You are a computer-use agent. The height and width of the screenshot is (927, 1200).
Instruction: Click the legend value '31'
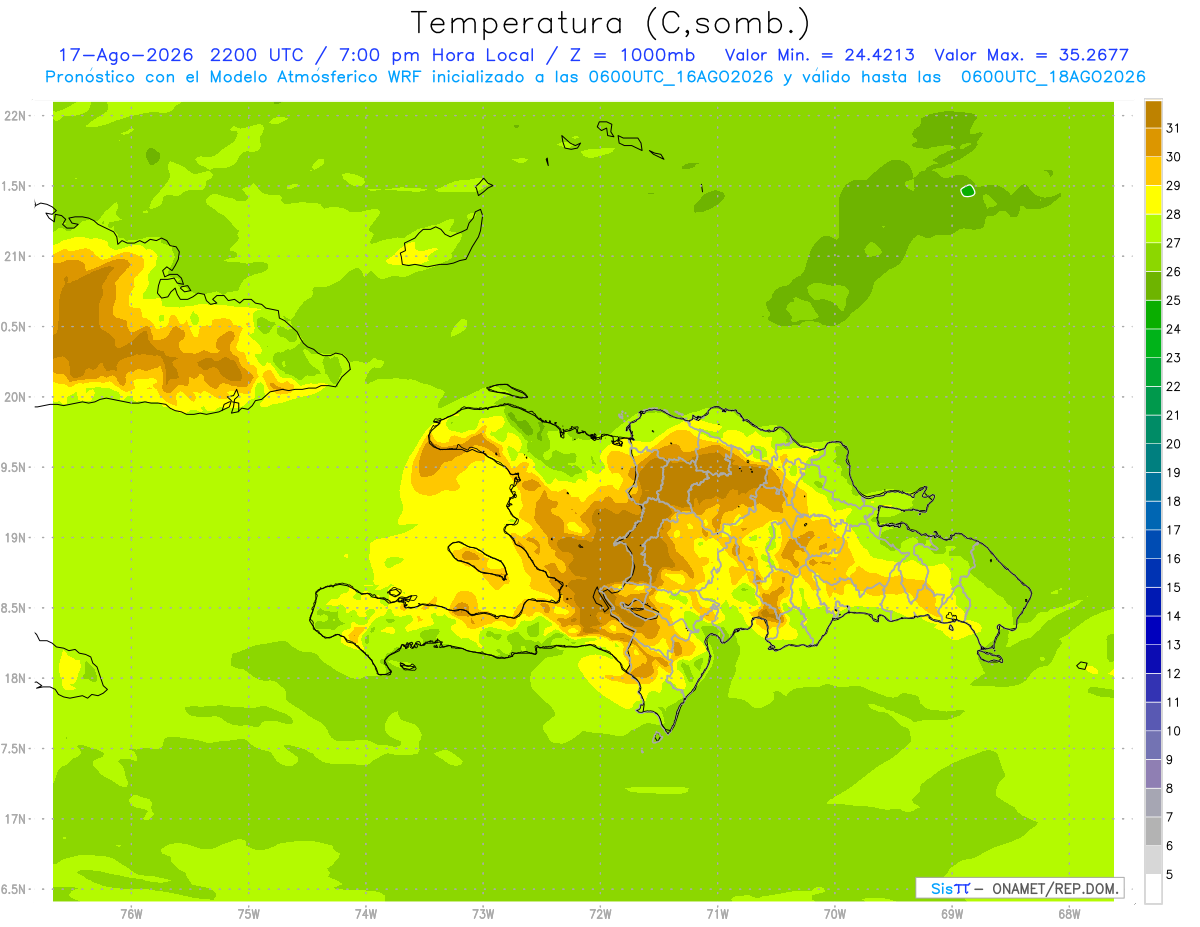pos(1173,128)
